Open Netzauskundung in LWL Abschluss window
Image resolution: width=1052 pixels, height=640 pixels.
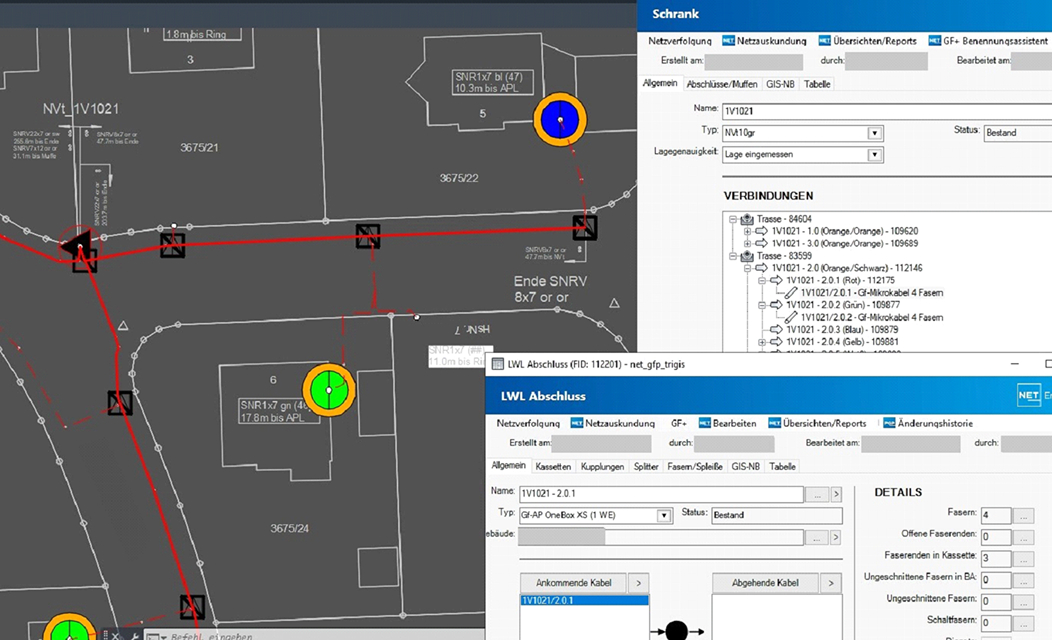coord(613,423)
